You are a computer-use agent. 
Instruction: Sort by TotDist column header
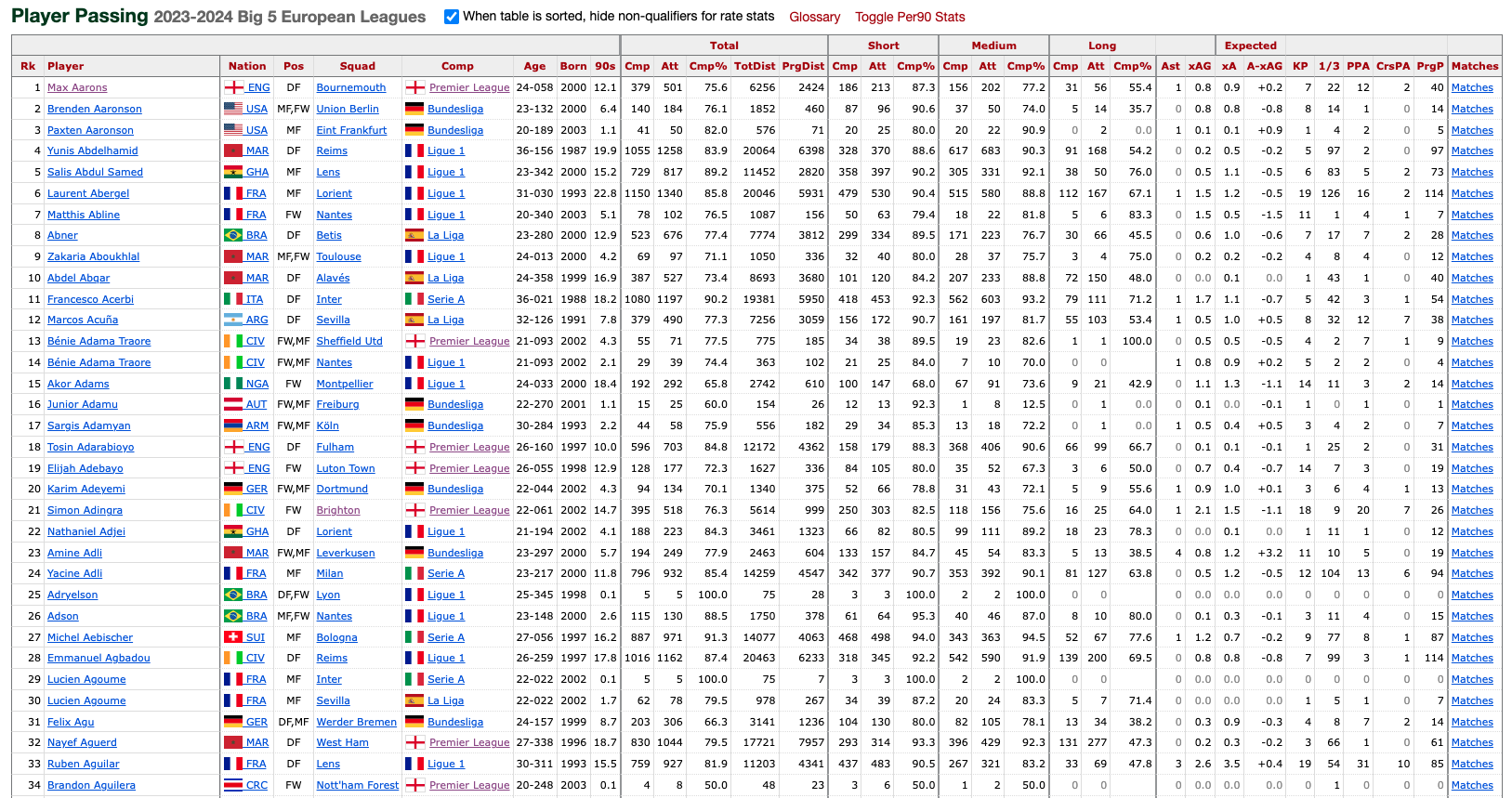point(755,66)
